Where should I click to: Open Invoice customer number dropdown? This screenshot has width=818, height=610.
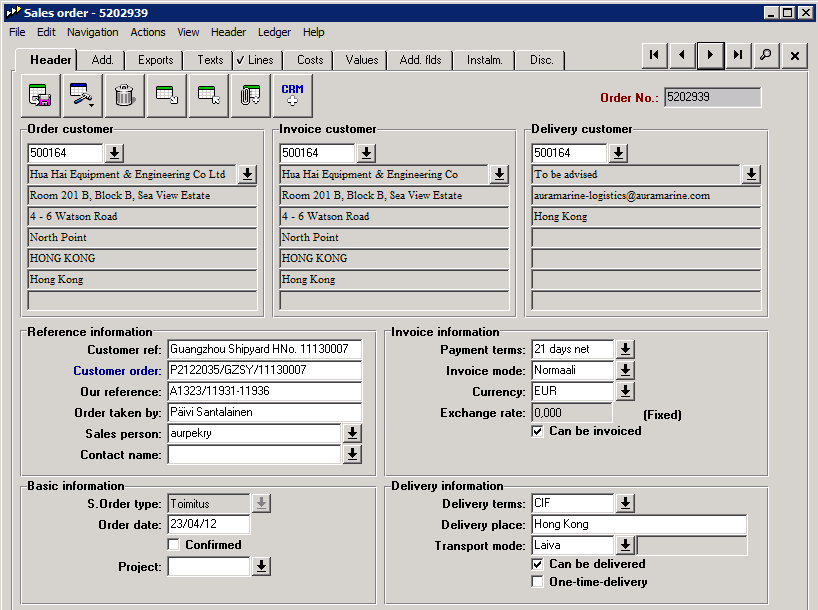pyautogui.click(x=366, y=153)
